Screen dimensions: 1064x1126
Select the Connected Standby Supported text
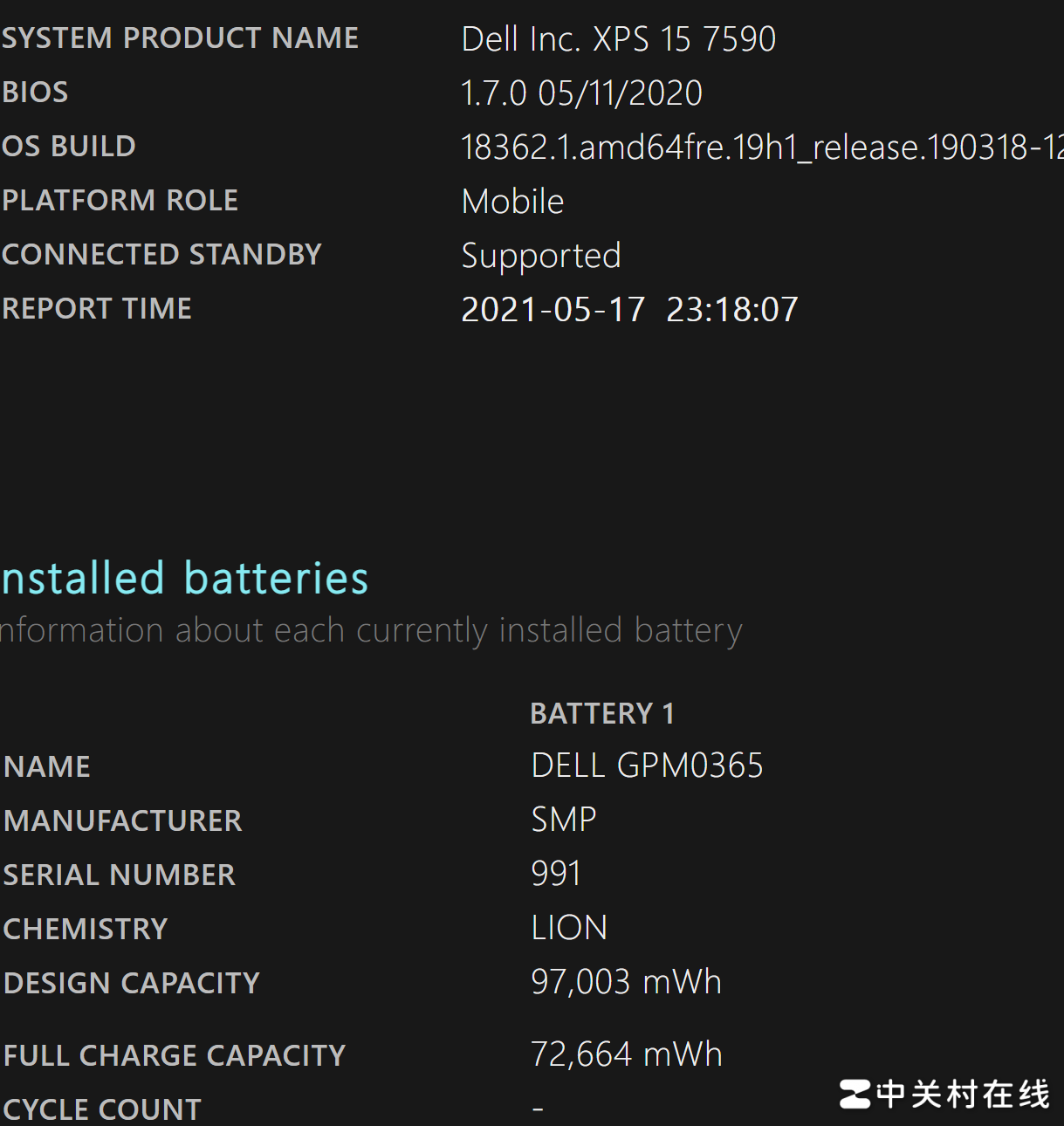(540, 255)
